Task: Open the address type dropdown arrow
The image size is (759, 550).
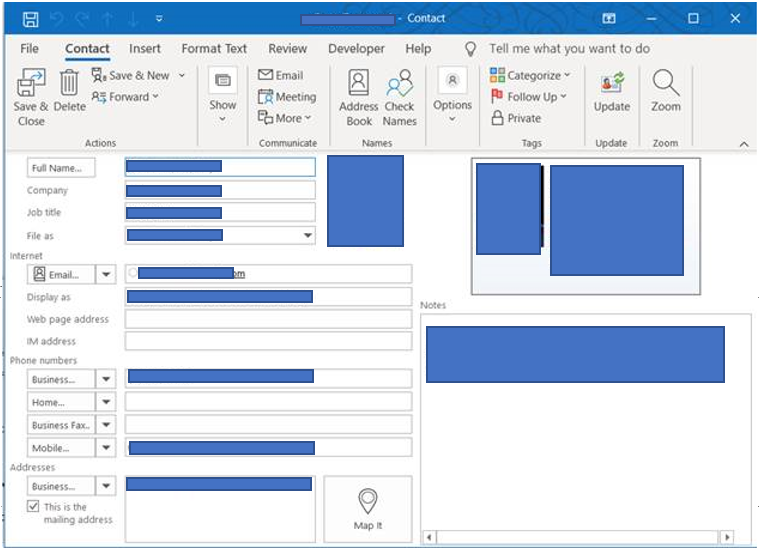Action: click(x=106, y=486)
